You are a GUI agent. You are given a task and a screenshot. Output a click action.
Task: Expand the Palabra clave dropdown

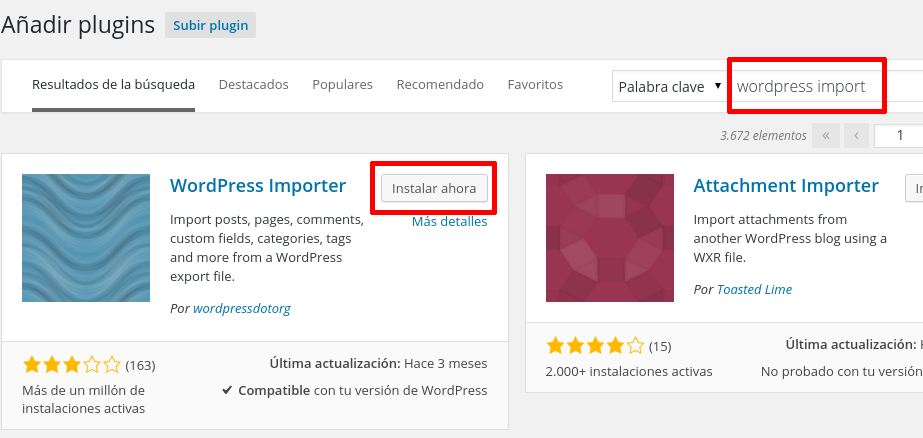[x=669, y=87]
